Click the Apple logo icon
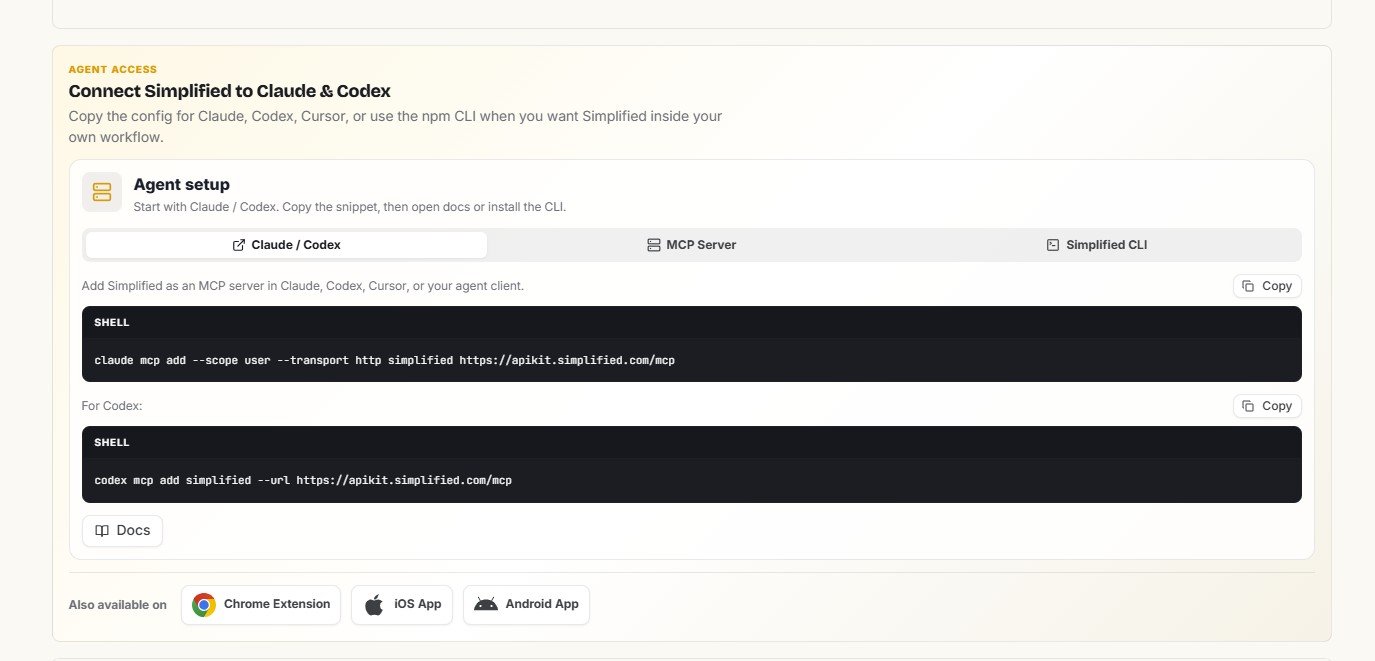This screenshot has width=1375, height=661. (x=374, y=605)
